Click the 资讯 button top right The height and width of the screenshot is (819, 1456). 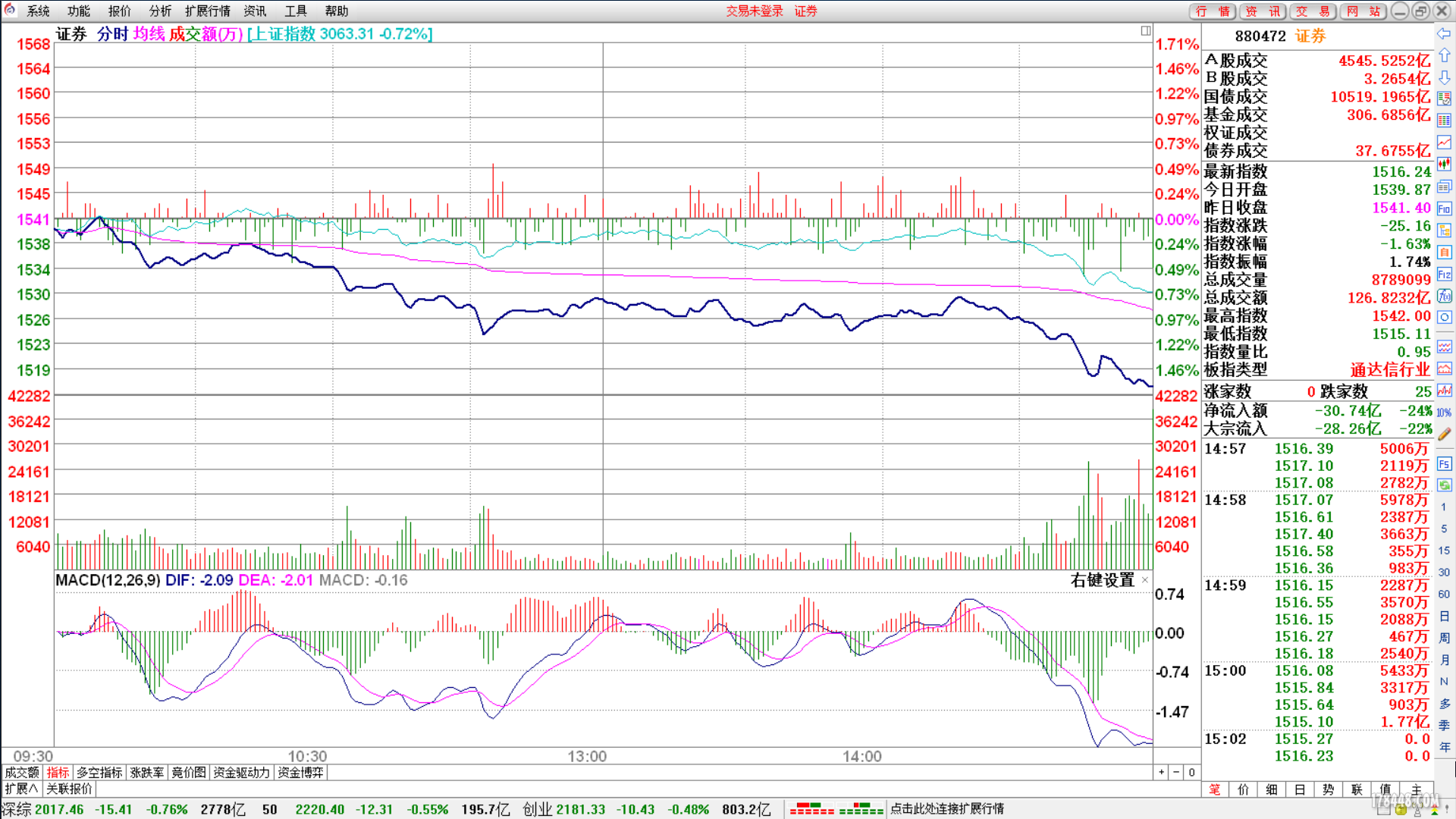click(1263, 11)
